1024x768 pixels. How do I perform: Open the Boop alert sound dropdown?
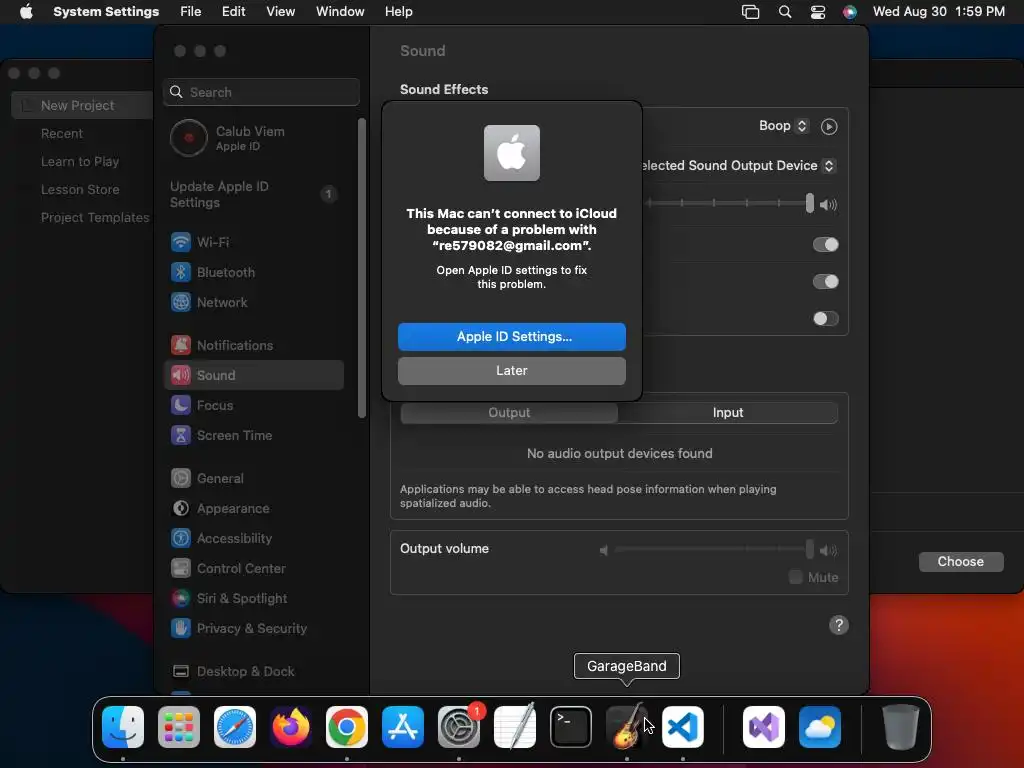coord(784,125)
